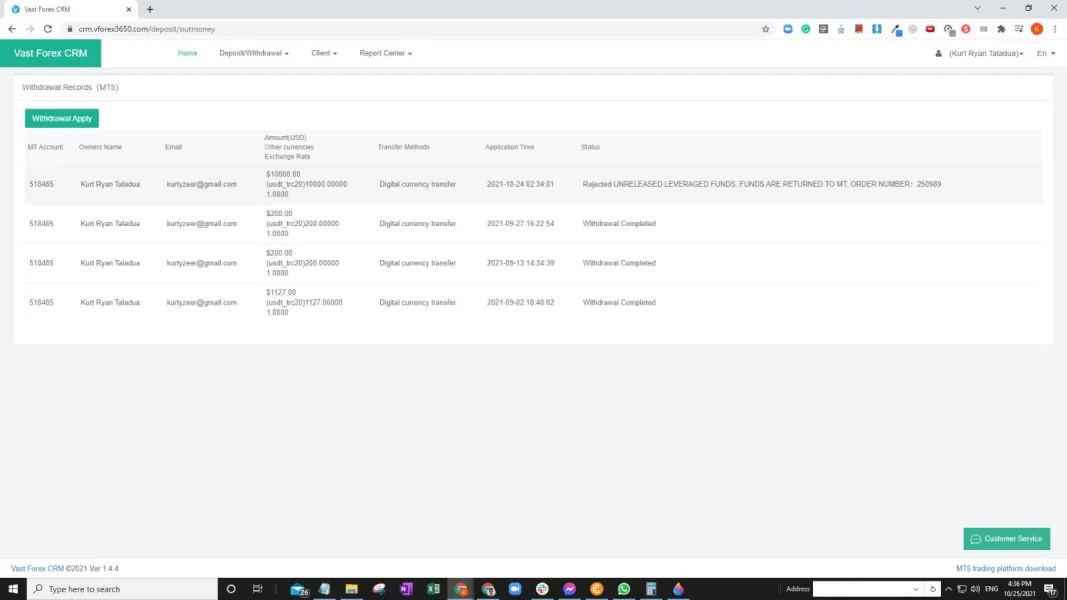Open OneNote from the taskbar
The width and height of the screenshot is (1067, 600).
coord(406,589)
